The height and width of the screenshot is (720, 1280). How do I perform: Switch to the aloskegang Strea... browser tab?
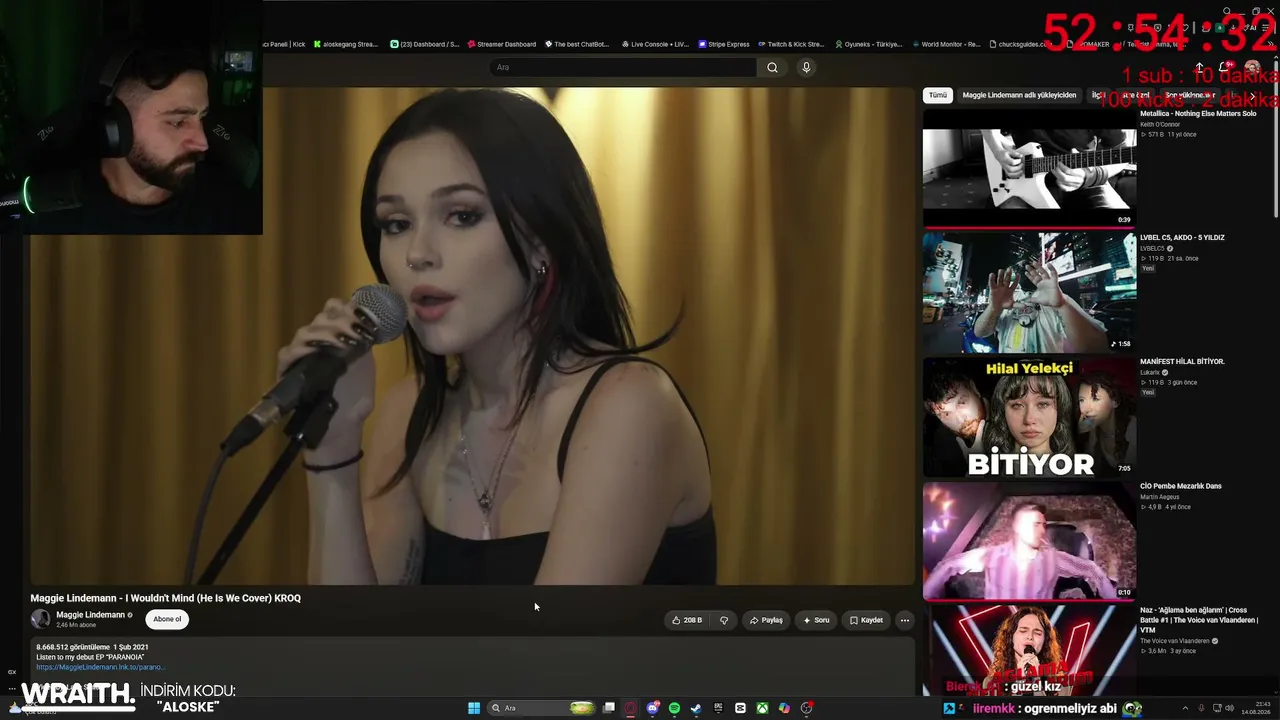point(346,44)
